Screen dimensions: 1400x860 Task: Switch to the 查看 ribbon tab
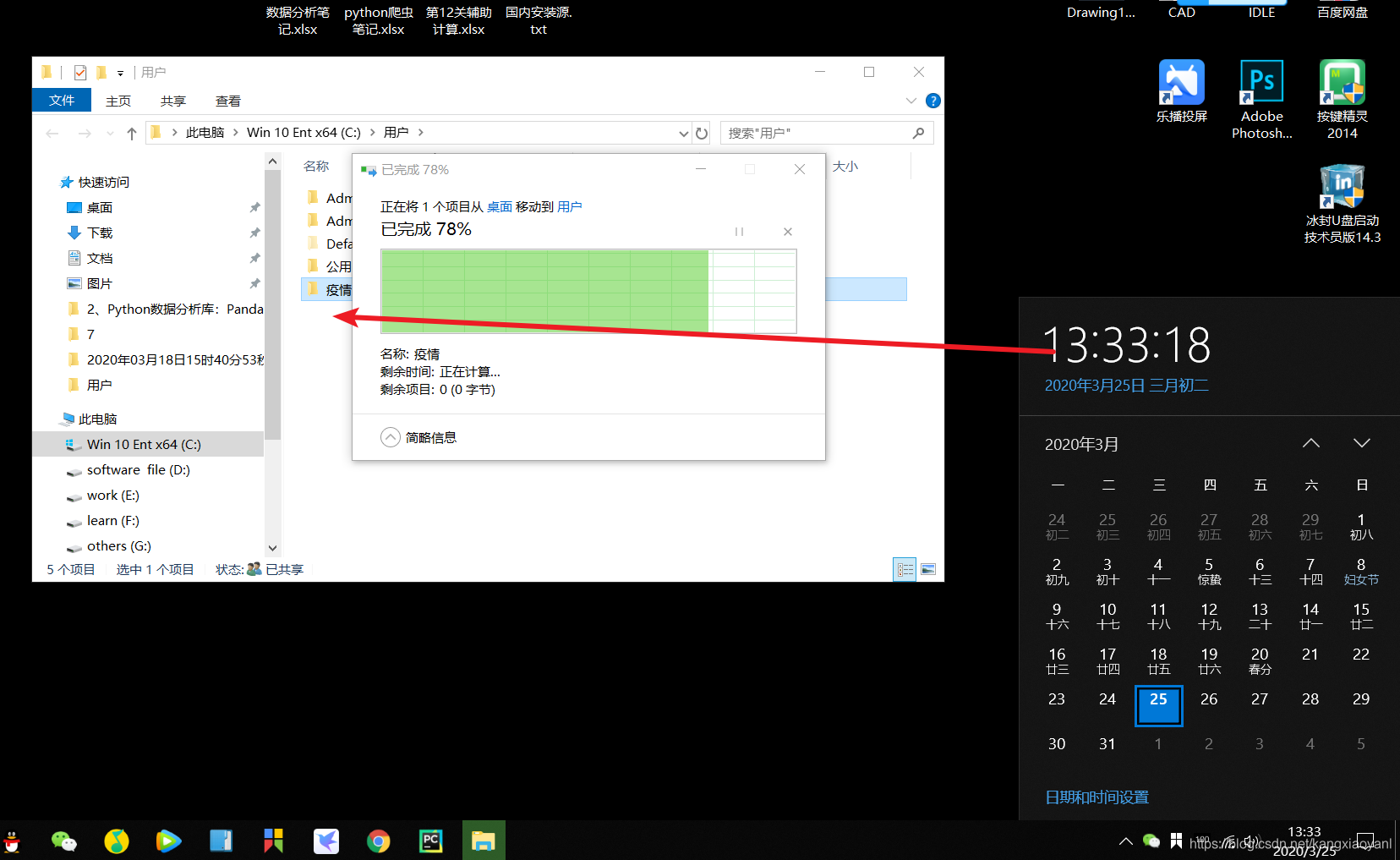coord(227,101)
